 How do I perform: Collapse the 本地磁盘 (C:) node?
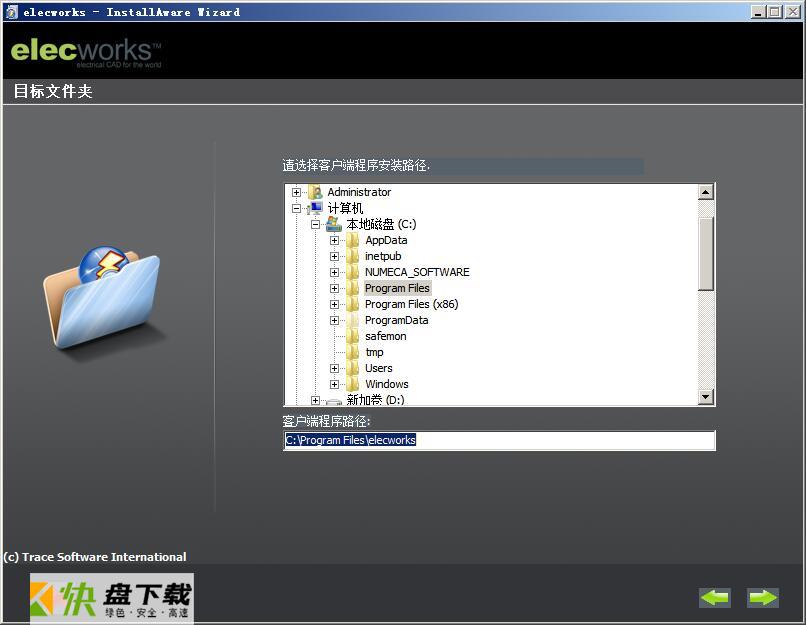pos(315,224)
